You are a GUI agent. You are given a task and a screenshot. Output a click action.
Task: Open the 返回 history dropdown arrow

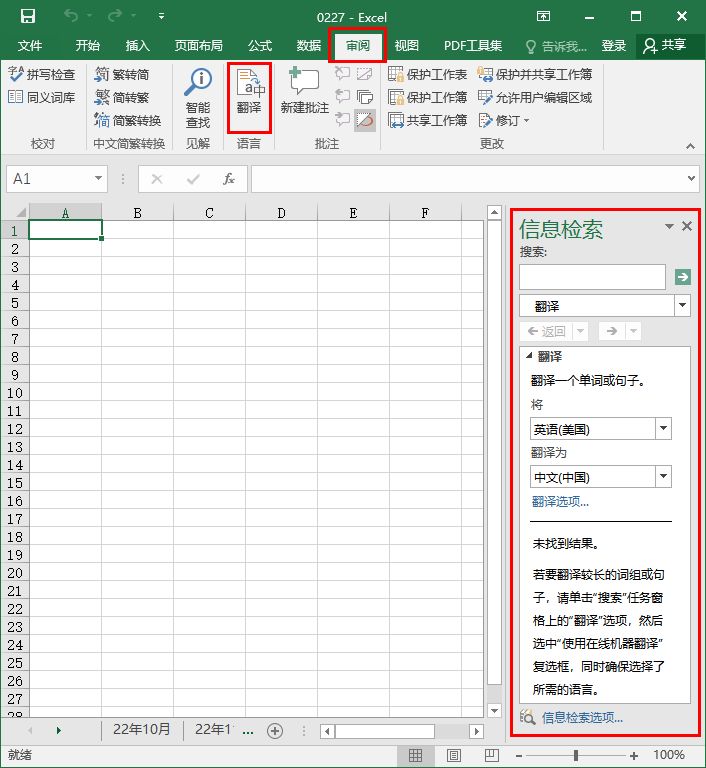click(580, 331)
